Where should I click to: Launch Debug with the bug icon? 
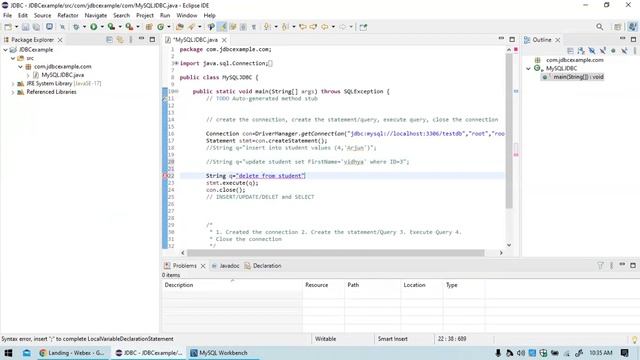pos(76,27)
